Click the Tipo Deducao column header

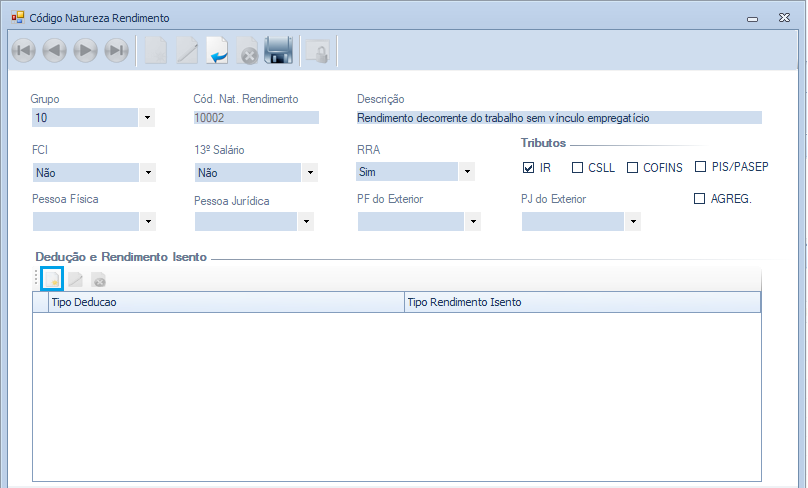pyautogui.click(x=225, y=302)
